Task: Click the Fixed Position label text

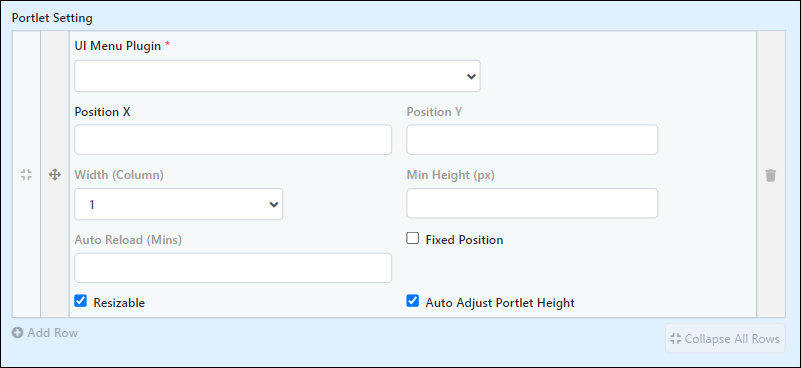Action: click(x=464, y=240)
